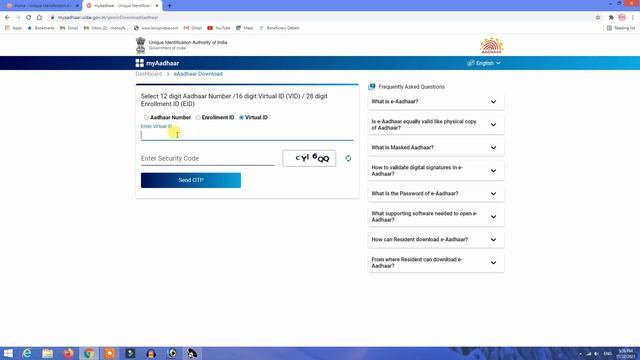Screen dimensions: 640x360
Task: Open the orange recorder app in taskbar
Action: pyautogui.click(x=110, y=353)
